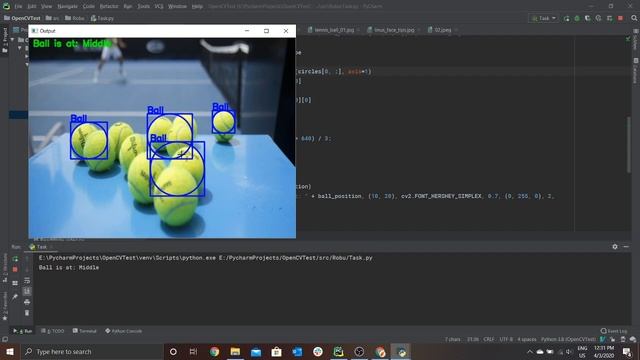
Task: Open the Favorites side tool window tab
Action: [x=5, y=306]
